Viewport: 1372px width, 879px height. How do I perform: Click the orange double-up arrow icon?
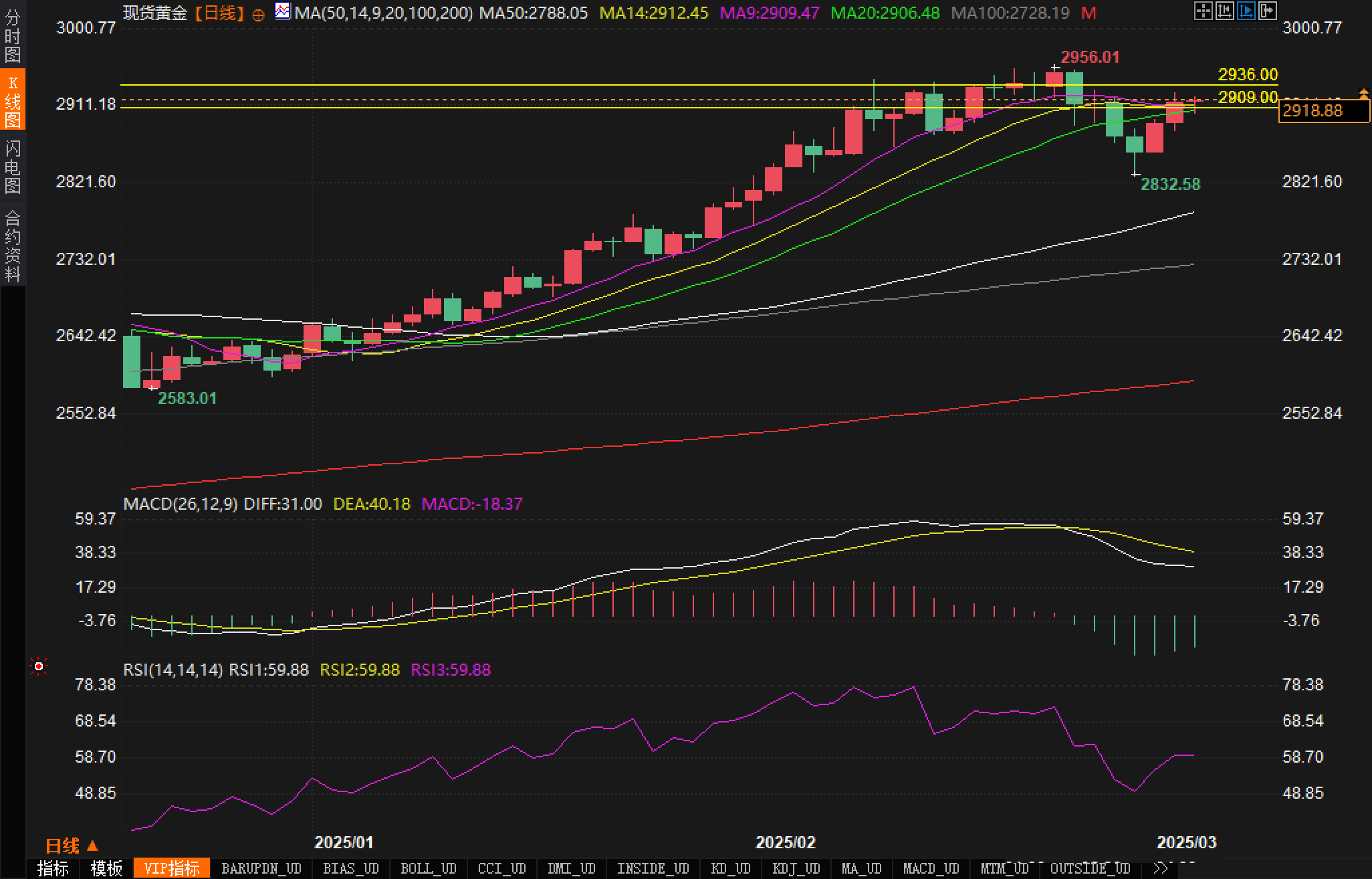(1363, 94)
